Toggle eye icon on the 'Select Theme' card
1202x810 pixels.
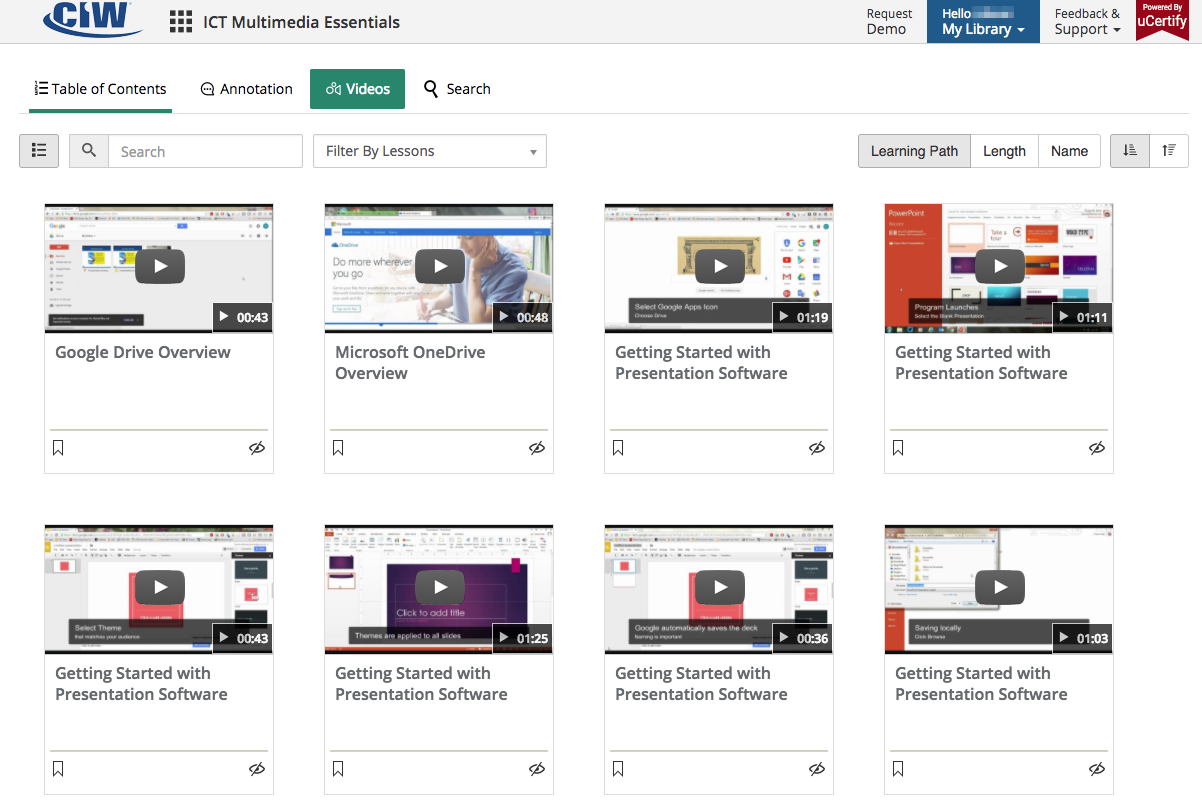[x=257, y=769]
